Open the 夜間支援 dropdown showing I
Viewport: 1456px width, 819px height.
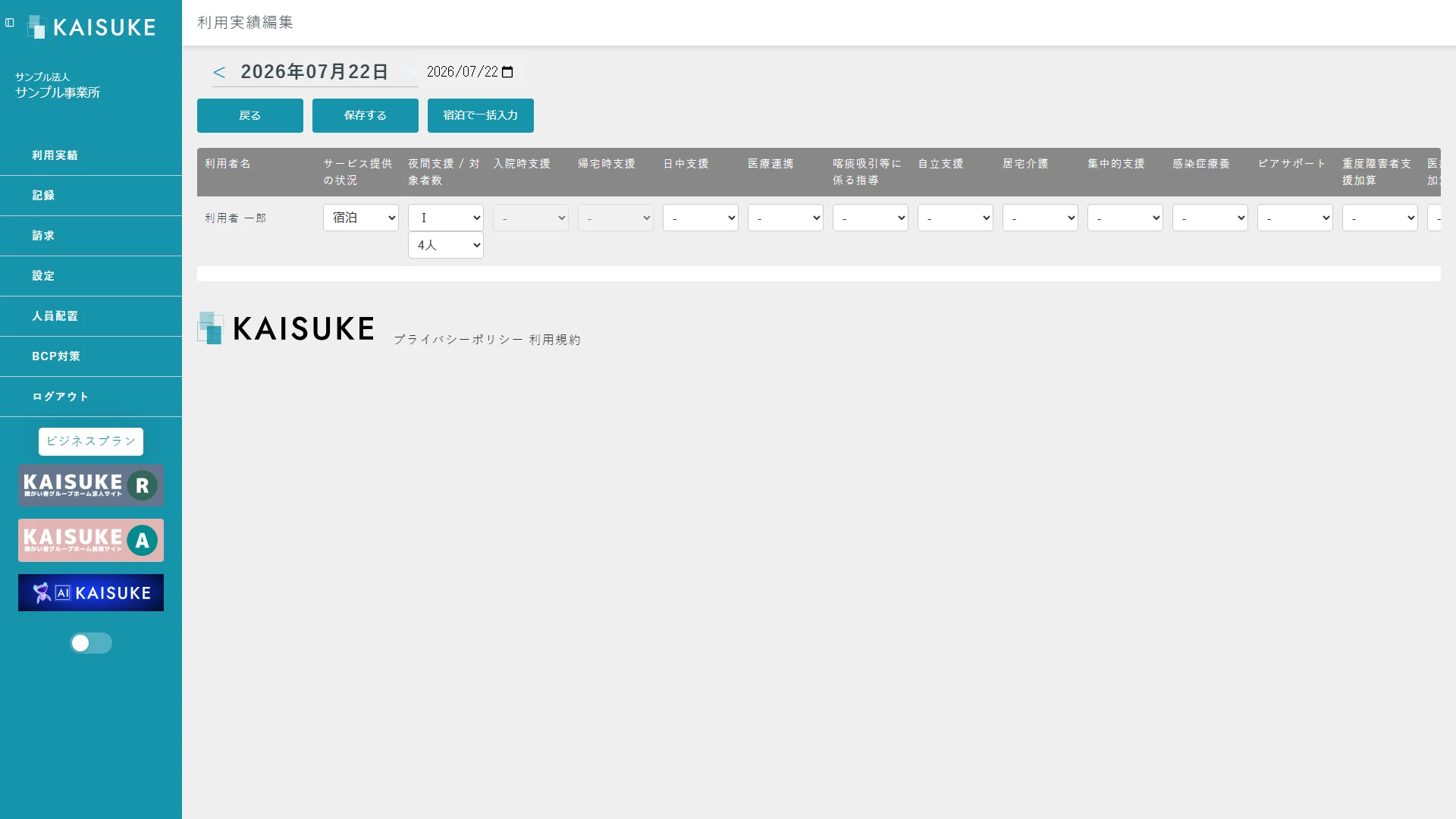(446, 218)
